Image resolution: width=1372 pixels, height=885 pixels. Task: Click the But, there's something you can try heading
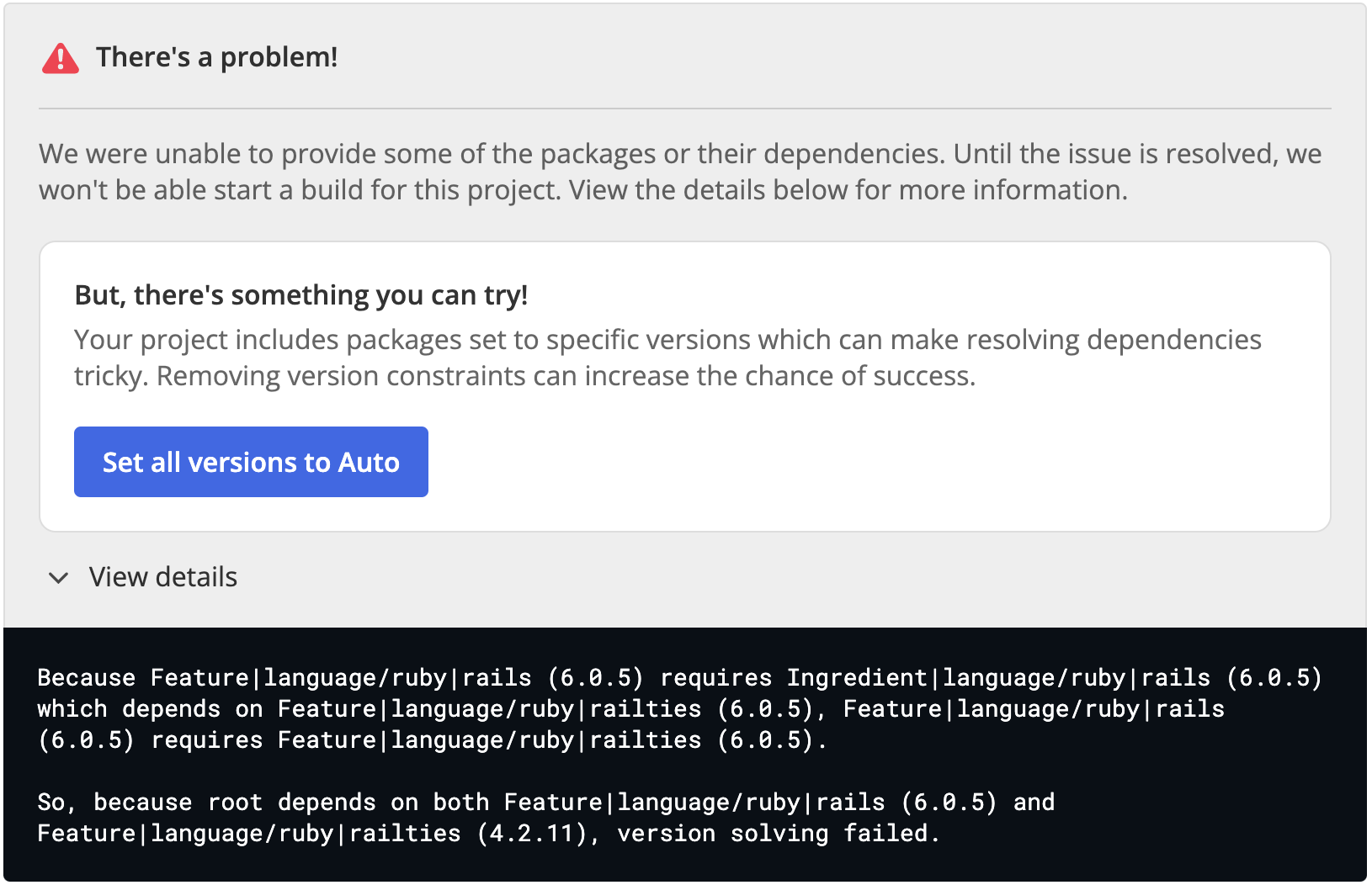(301, 295)
